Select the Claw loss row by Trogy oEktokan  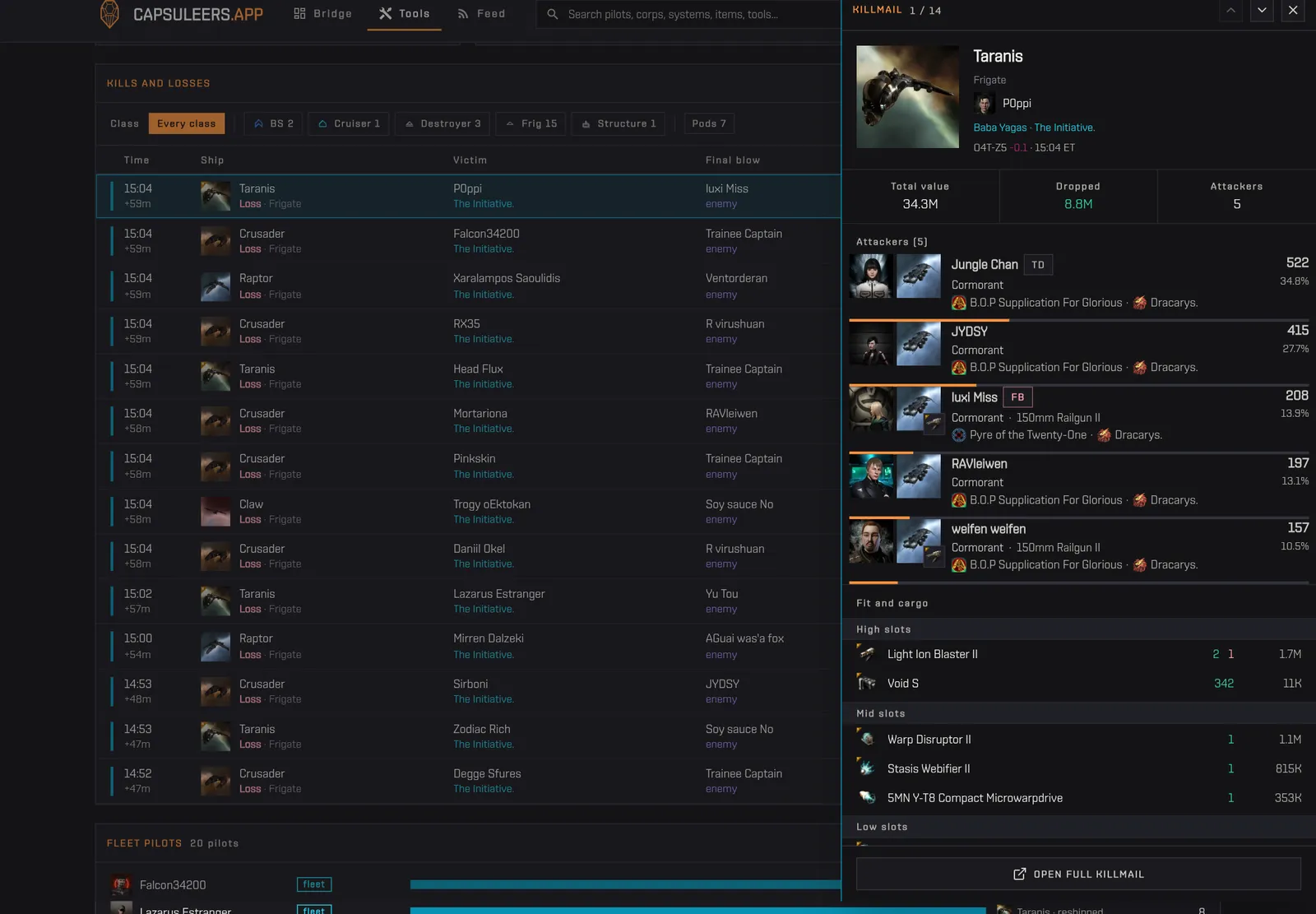tap(468, 511)
